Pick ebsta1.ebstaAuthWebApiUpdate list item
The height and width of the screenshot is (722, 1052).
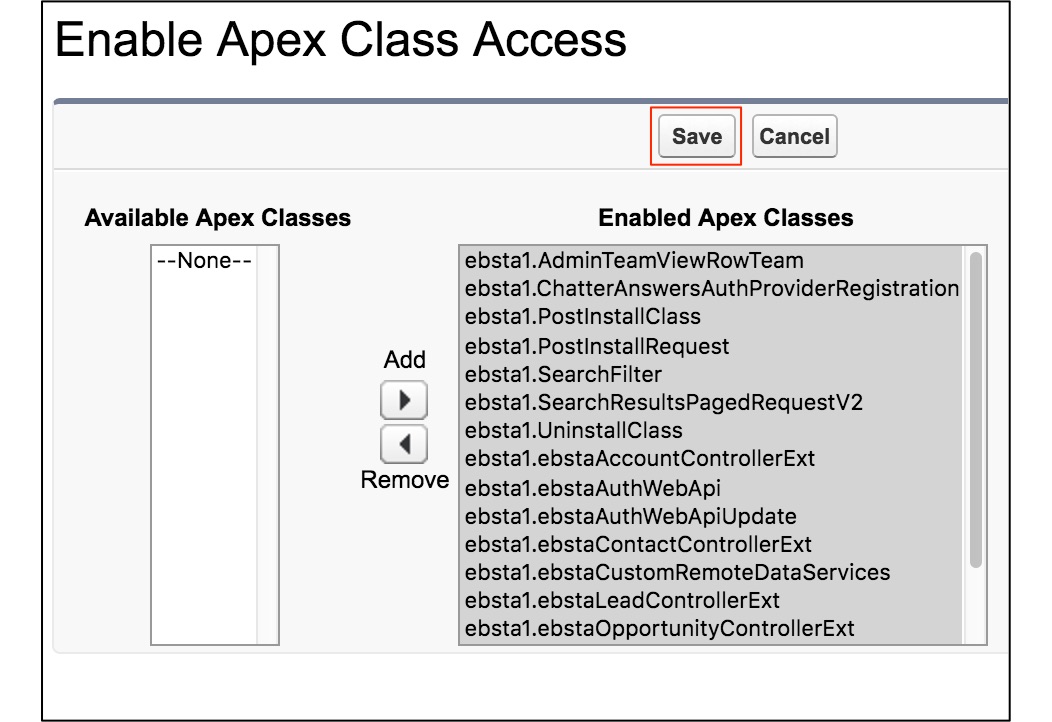pyautogui.click(x=630, y=517)
